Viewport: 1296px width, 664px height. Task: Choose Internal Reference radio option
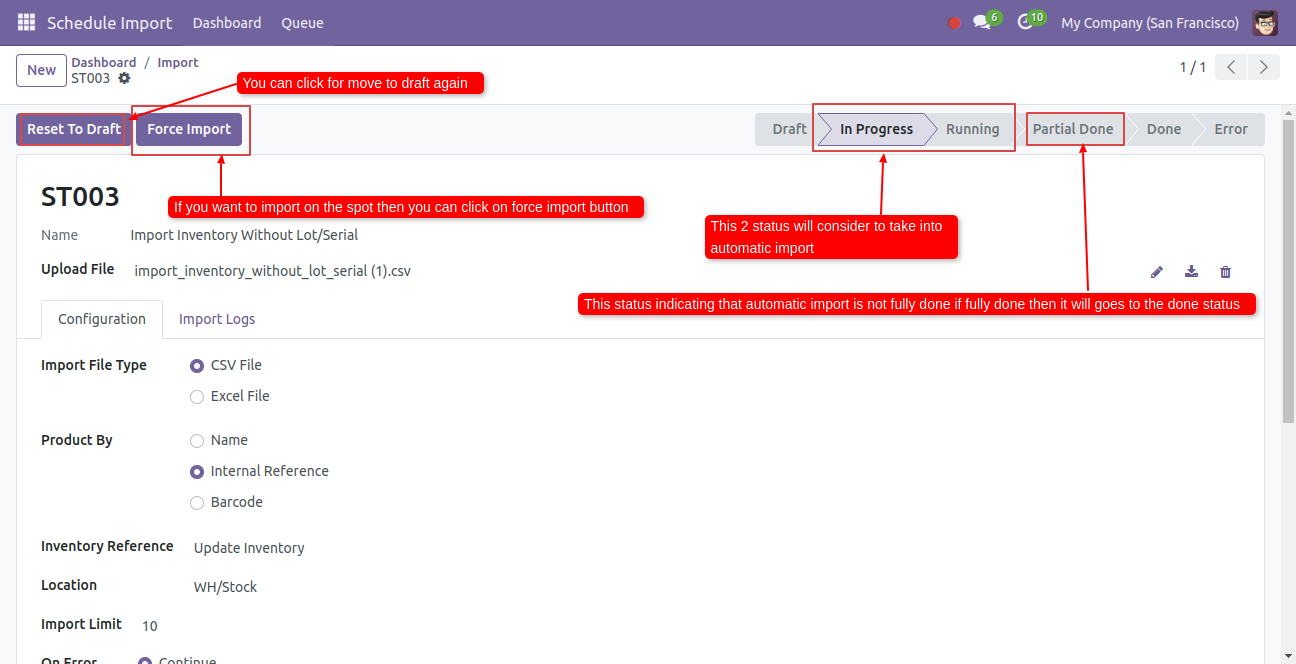(197, 472)
